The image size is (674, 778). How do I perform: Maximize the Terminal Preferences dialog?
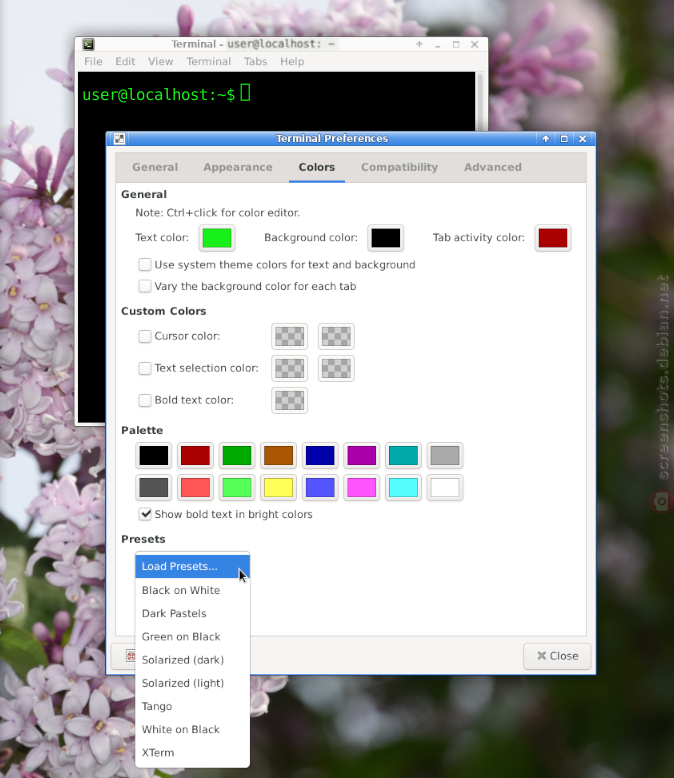pos(564,139)
